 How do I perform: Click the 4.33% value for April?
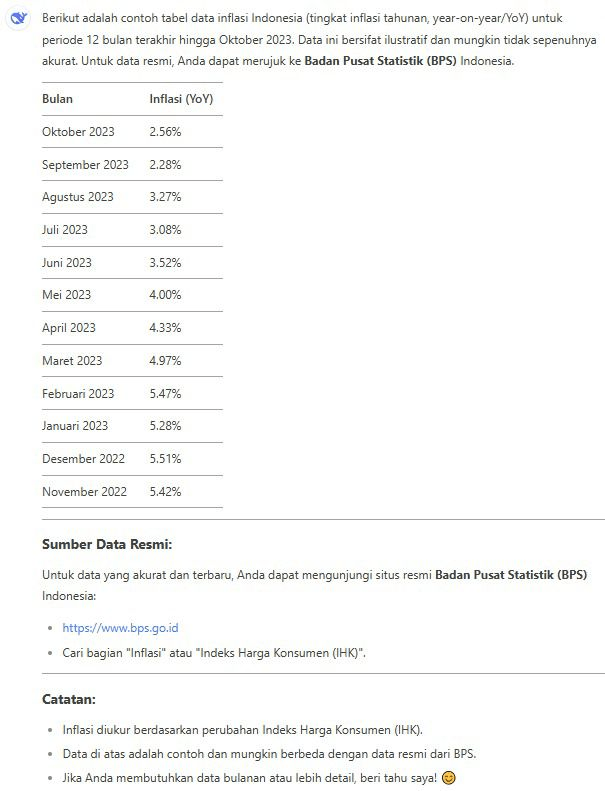click(x=165, y=328)
